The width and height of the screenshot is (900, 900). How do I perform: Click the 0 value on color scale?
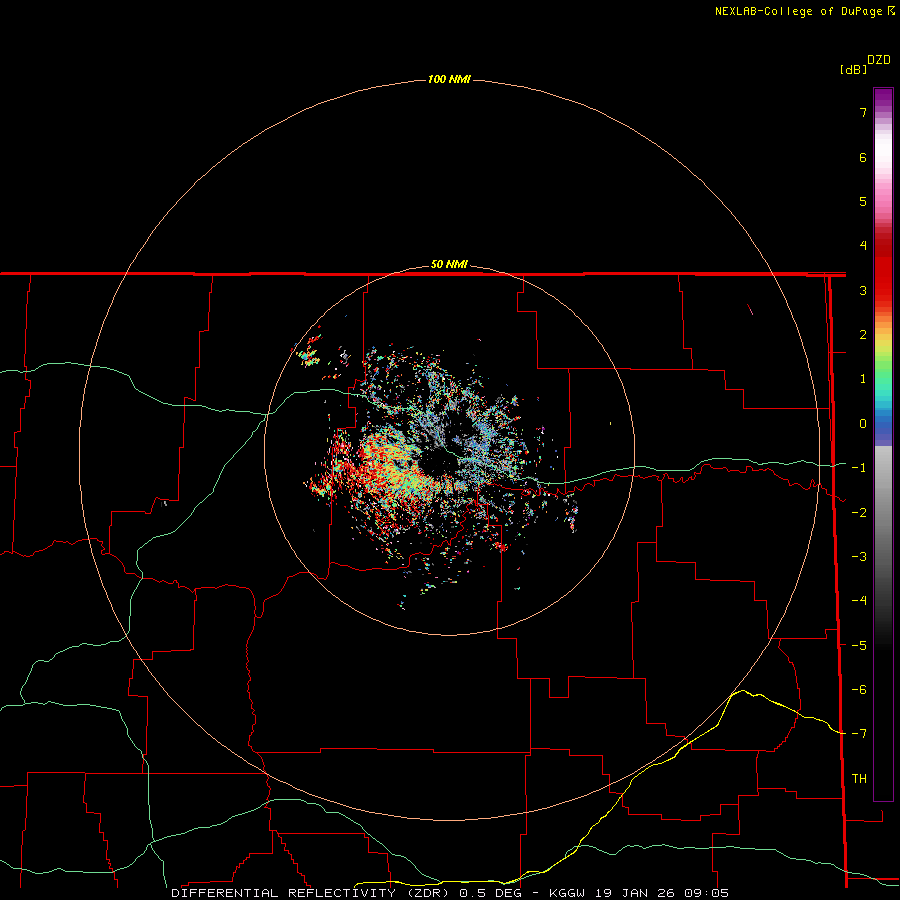[x=863, y=424]
